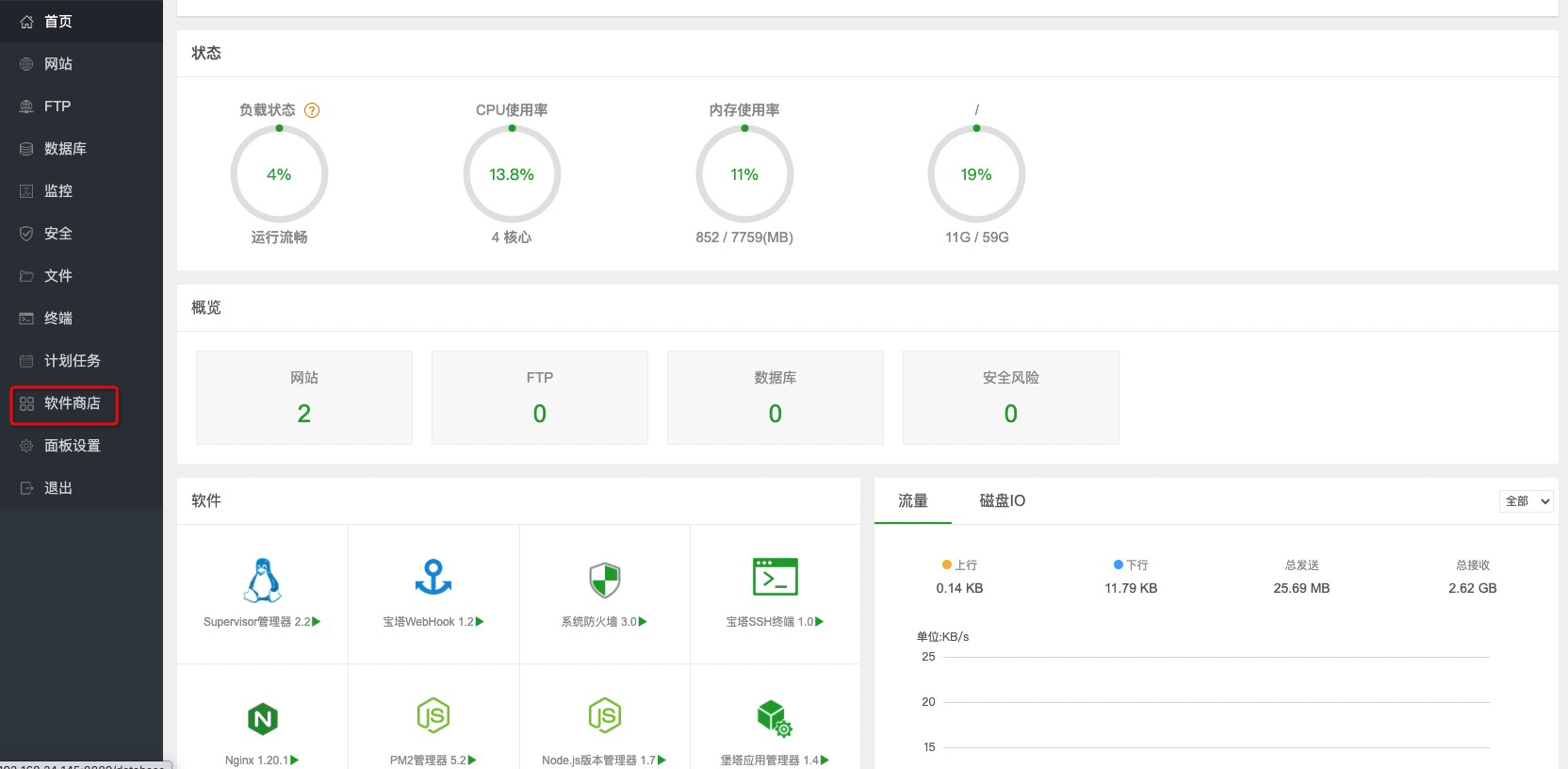The height and width of the screenshot is (769, 1568).
Task: Click the 852 / 7759(MB) memory text
Action: (744, 237)
